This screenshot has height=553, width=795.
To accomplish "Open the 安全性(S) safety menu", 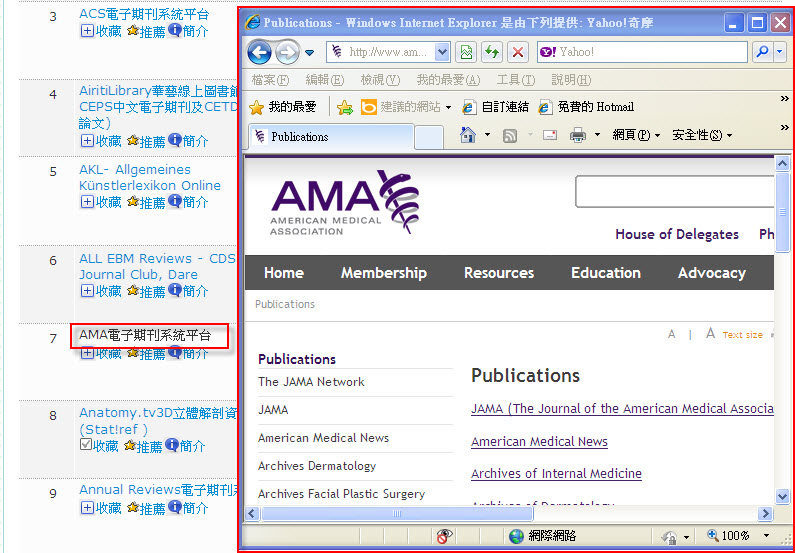I will (x=702, y=135).
